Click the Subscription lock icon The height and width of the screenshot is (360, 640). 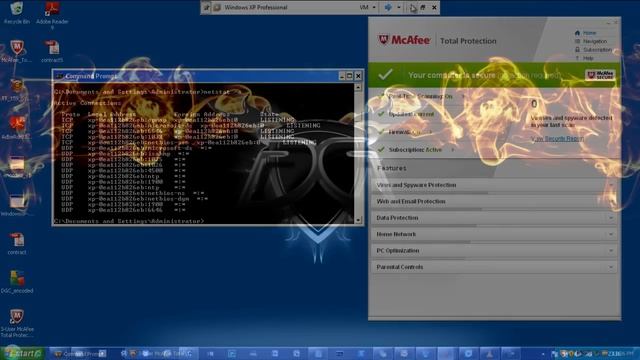tap(577, 49)
